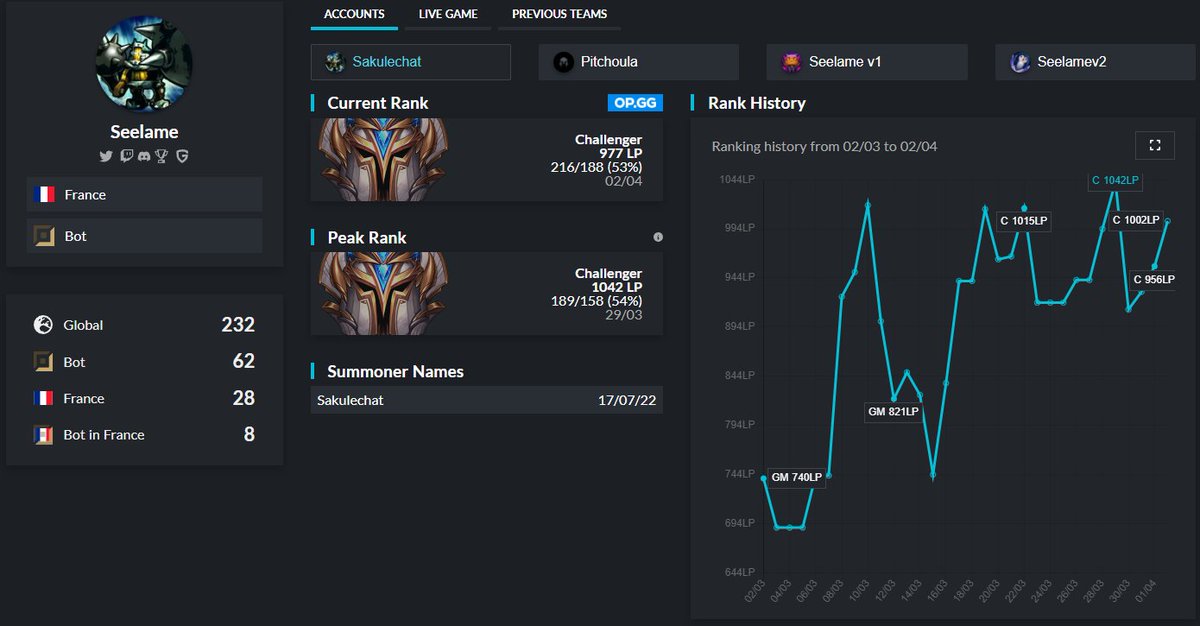Click the shield G icon in profile links

(183, 156)
